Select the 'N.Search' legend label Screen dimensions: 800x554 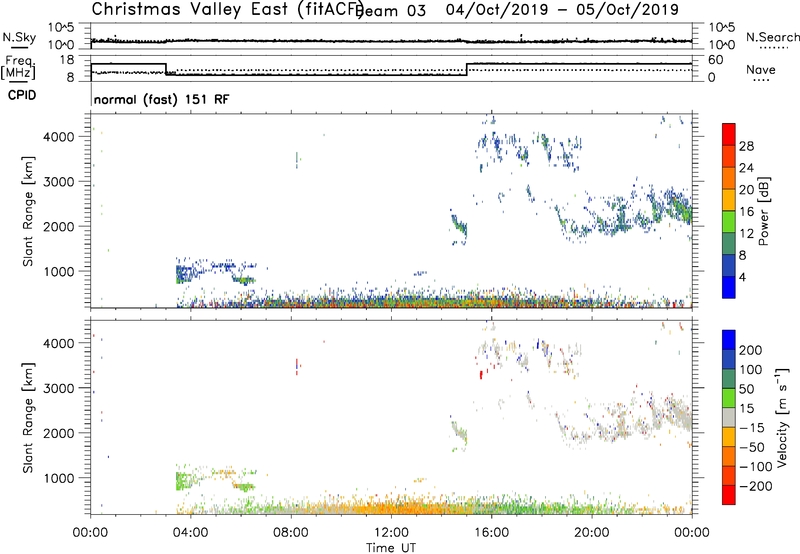(x=773, y=37)
